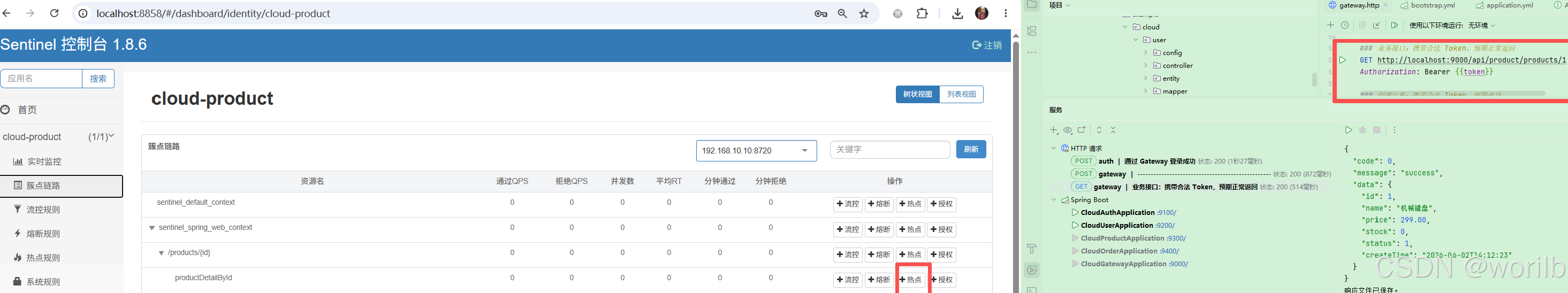Run all requests in file icon
1568x293 pixels.
tap(1395, 25)
